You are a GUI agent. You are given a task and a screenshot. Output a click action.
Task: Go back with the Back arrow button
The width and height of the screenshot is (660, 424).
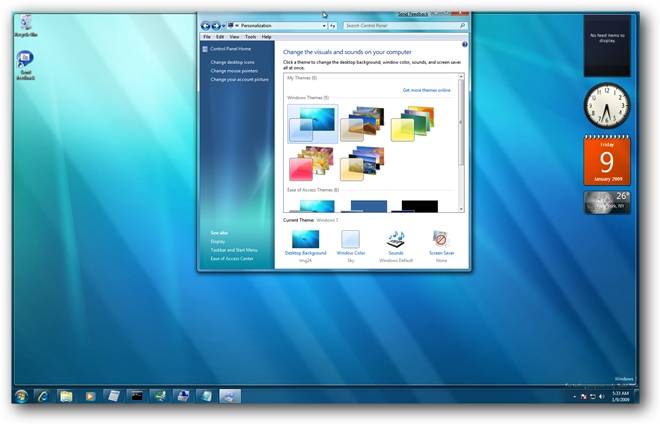205,26
